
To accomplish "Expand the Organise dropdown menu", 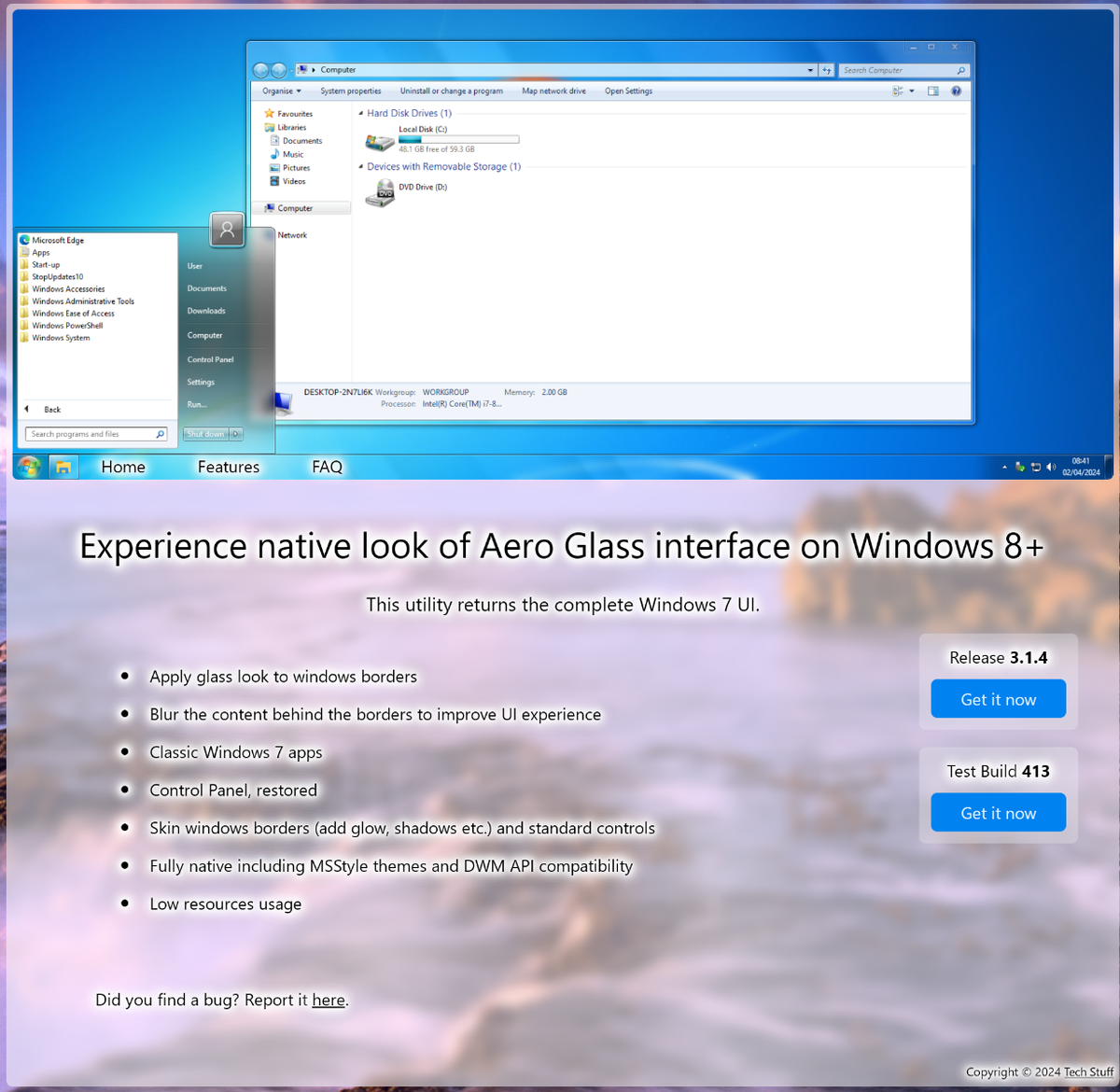I will pos(282,91).
